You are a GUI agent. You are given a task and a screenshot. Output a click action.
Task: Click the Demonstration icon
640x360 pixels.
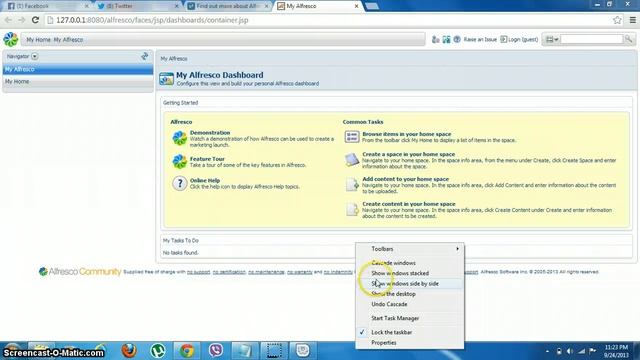point(180,138)
